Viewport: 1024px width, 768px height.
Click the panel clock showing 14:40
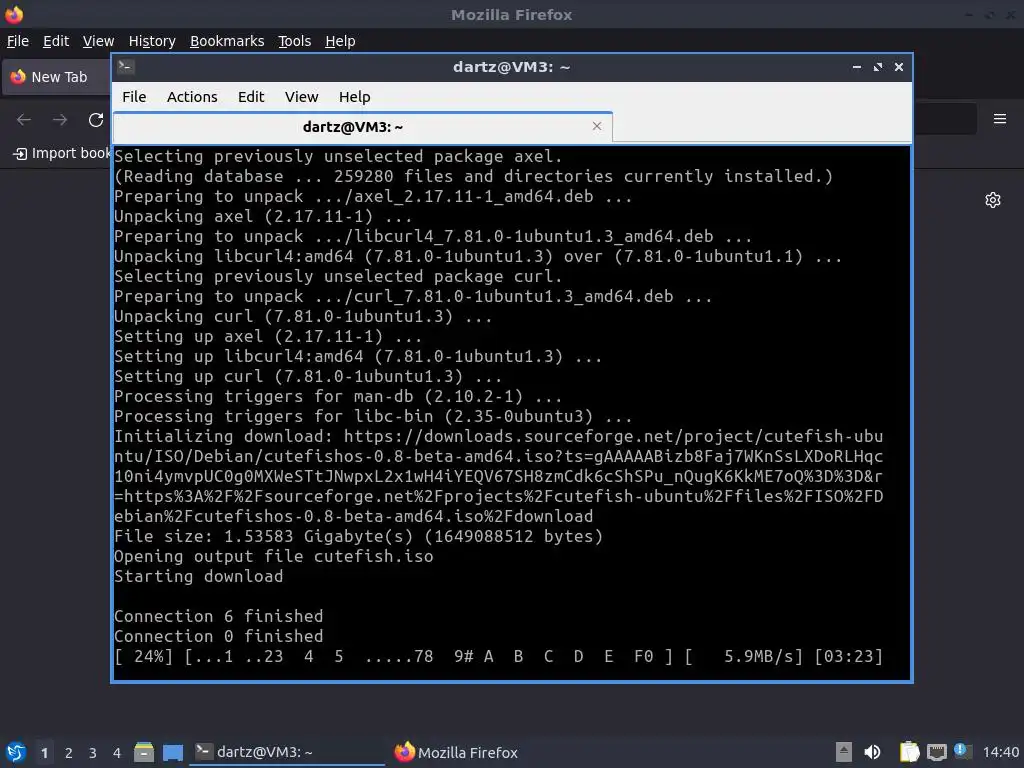1000,752
